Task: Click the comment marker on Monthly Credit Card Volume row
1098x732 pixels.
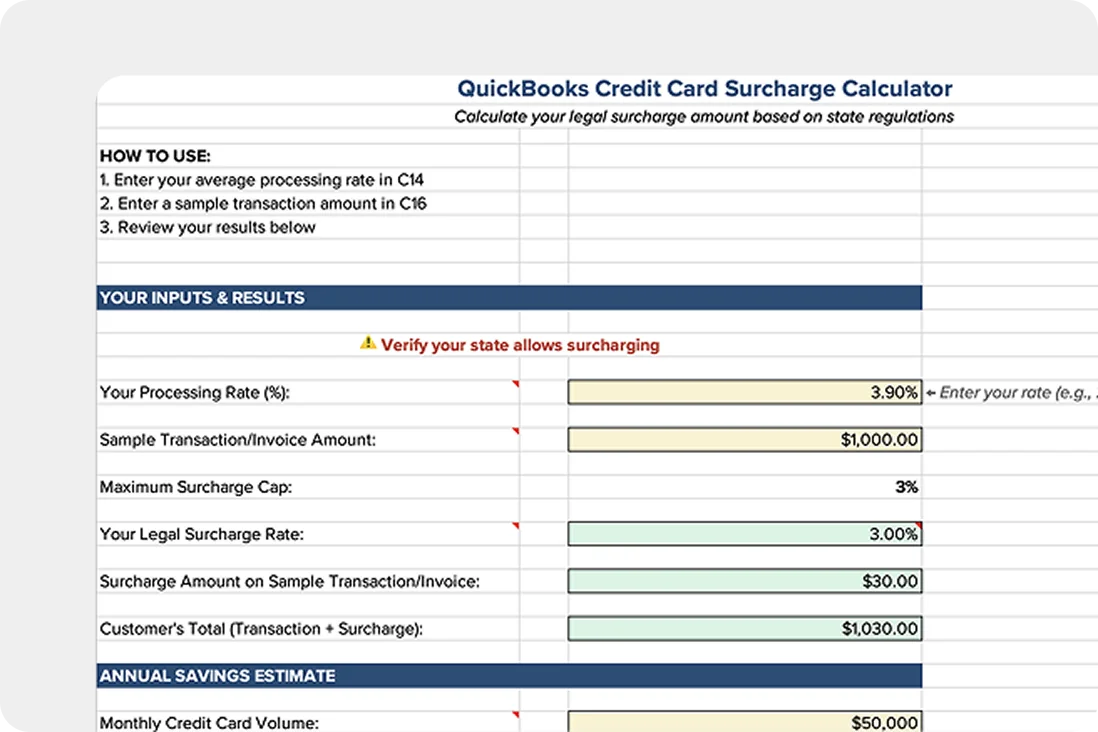Action: (515, 714)
